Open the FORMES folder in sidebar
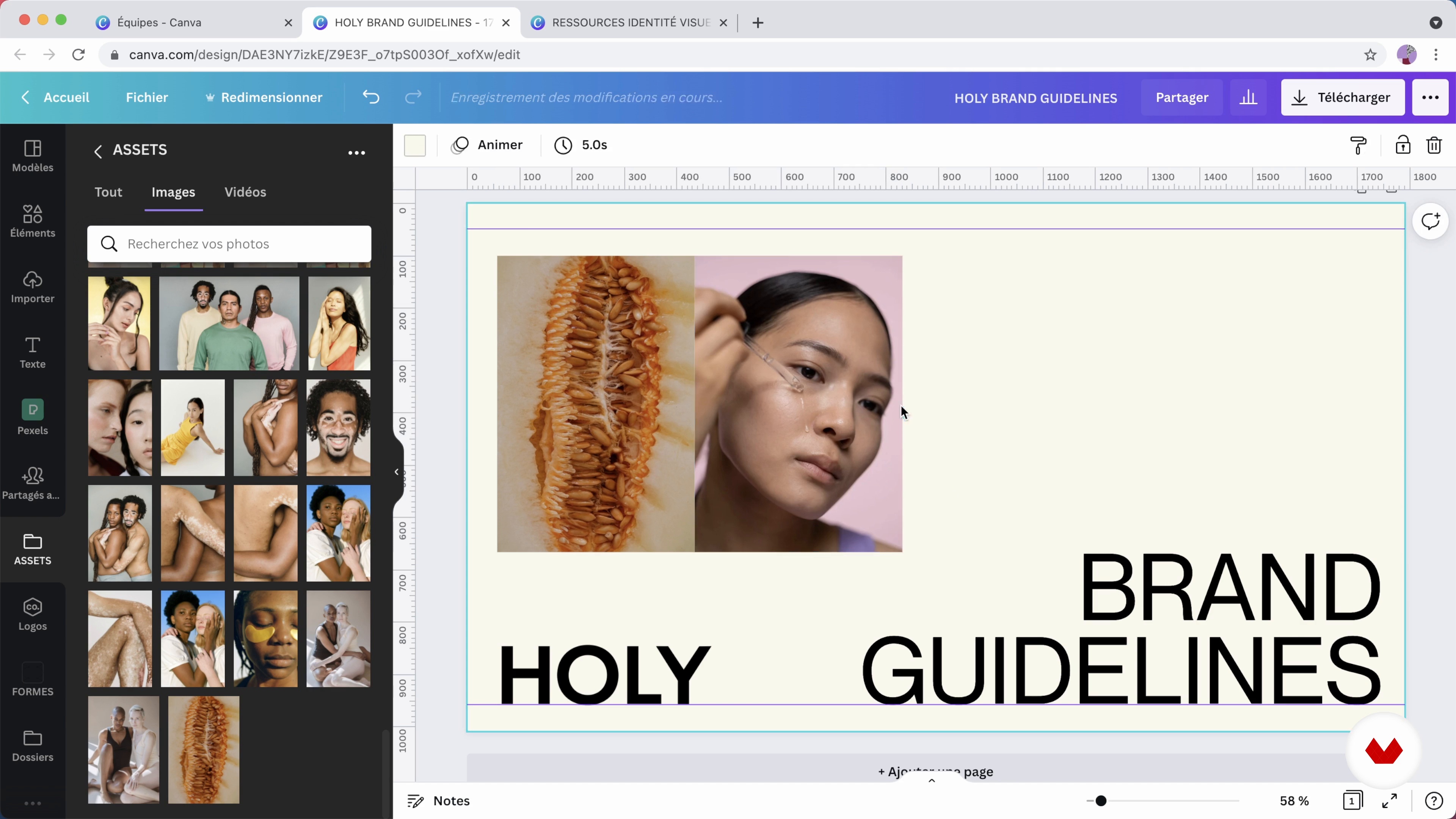This screenshot has height=819, width=1456. tap(33, 680)
